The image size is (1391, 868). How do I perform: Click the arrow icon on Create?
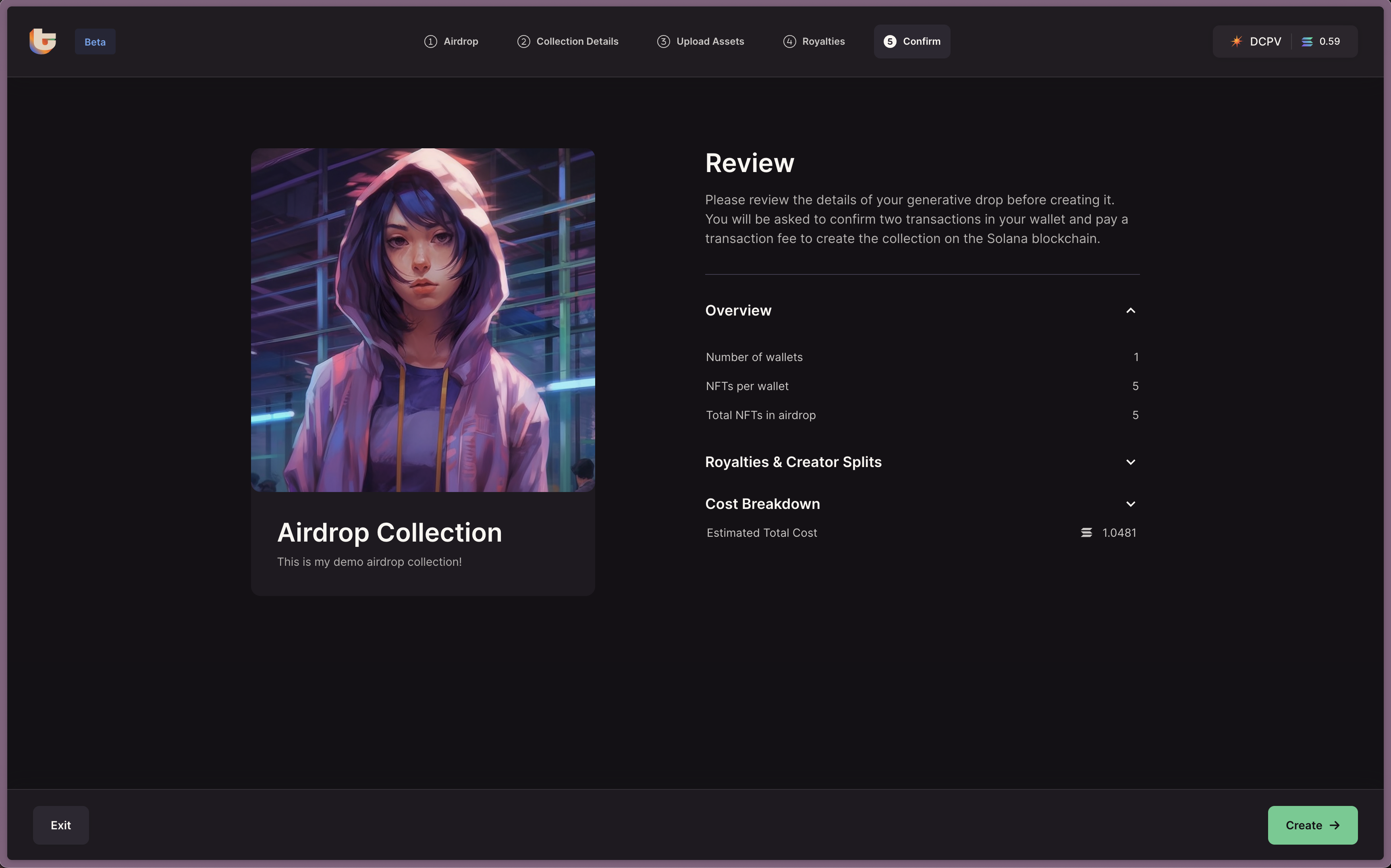(1335, 825)
